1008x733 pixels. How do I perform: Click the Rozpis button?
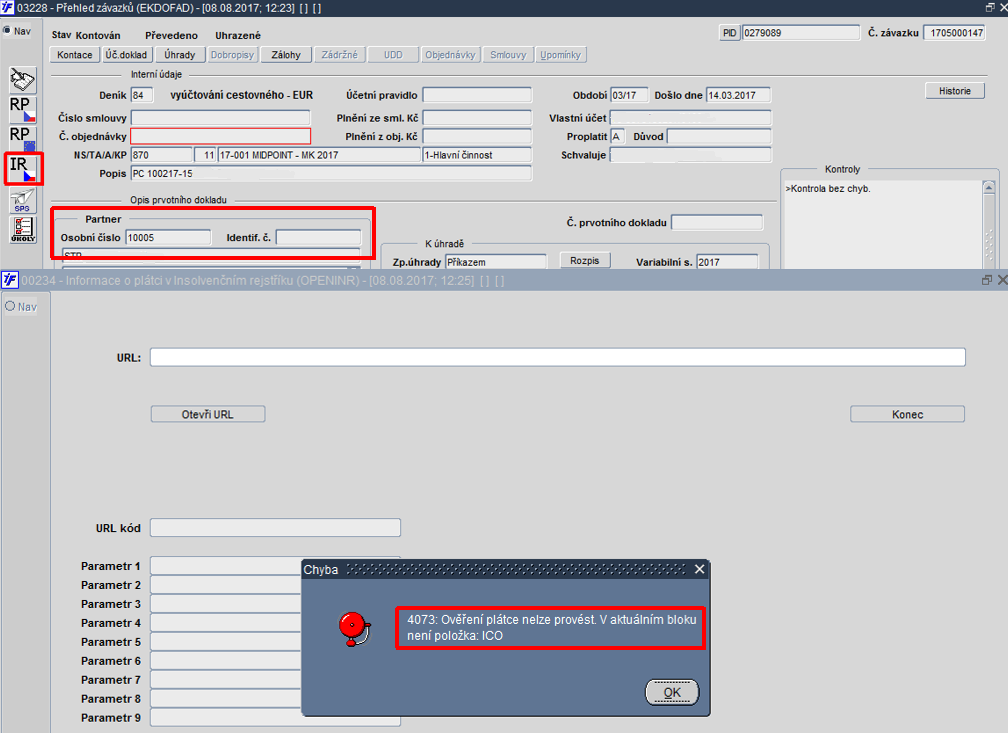tap(584, 260)
